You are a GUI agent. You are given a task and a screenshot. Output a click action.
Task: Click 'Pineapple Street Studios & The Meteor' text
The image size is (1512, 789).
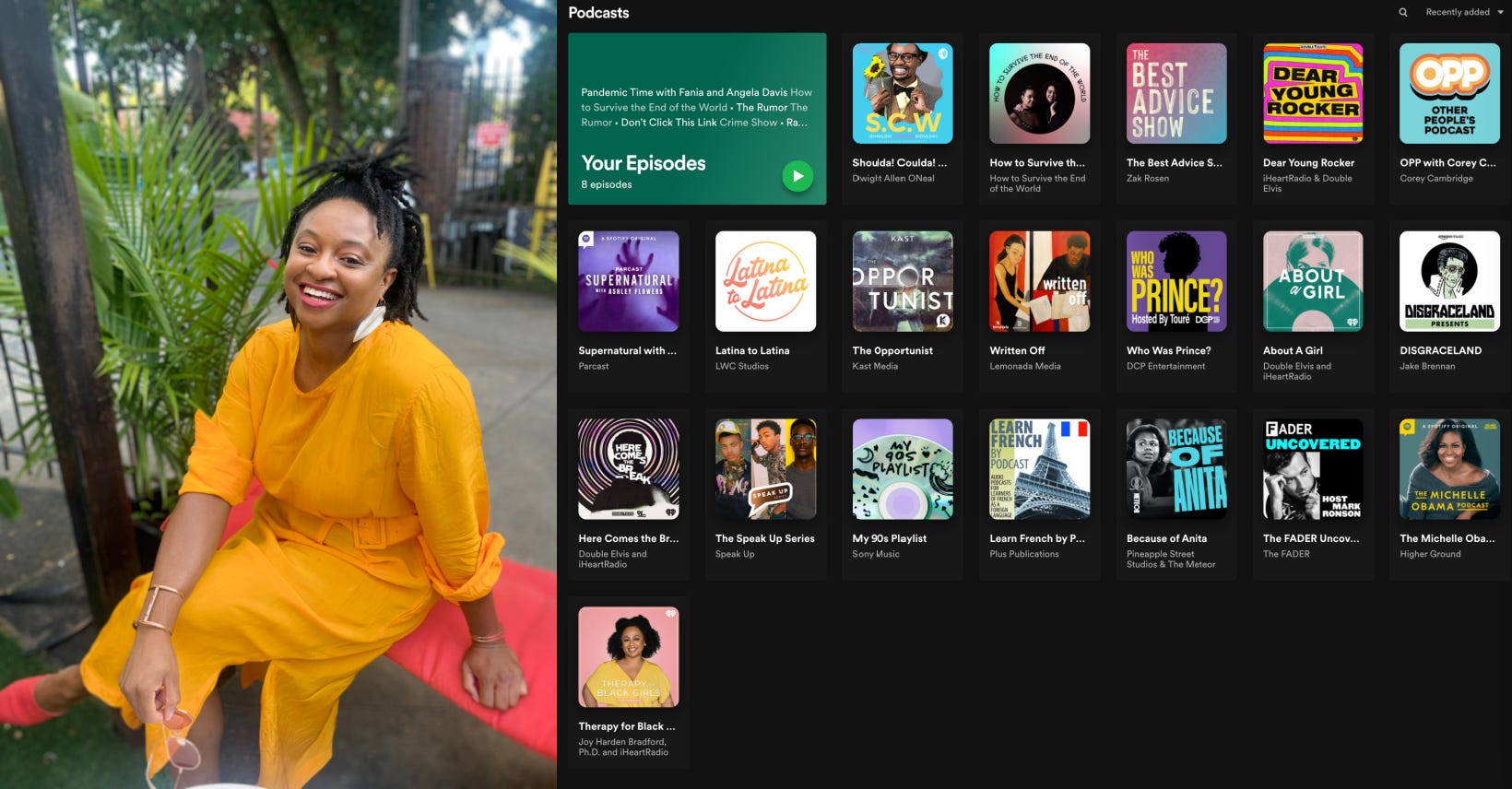click(x=1171, y=559)
